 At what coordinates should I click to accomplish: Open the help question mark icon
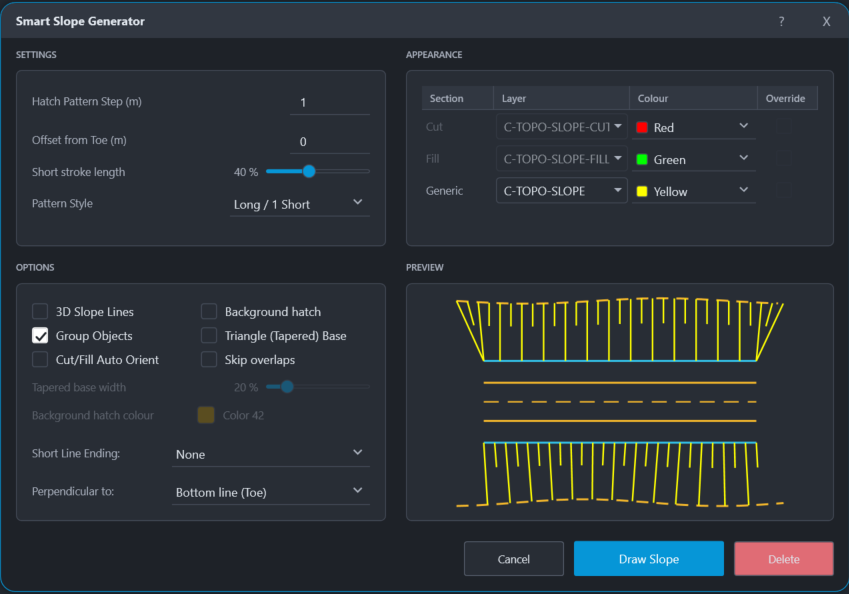coord(781,22)
